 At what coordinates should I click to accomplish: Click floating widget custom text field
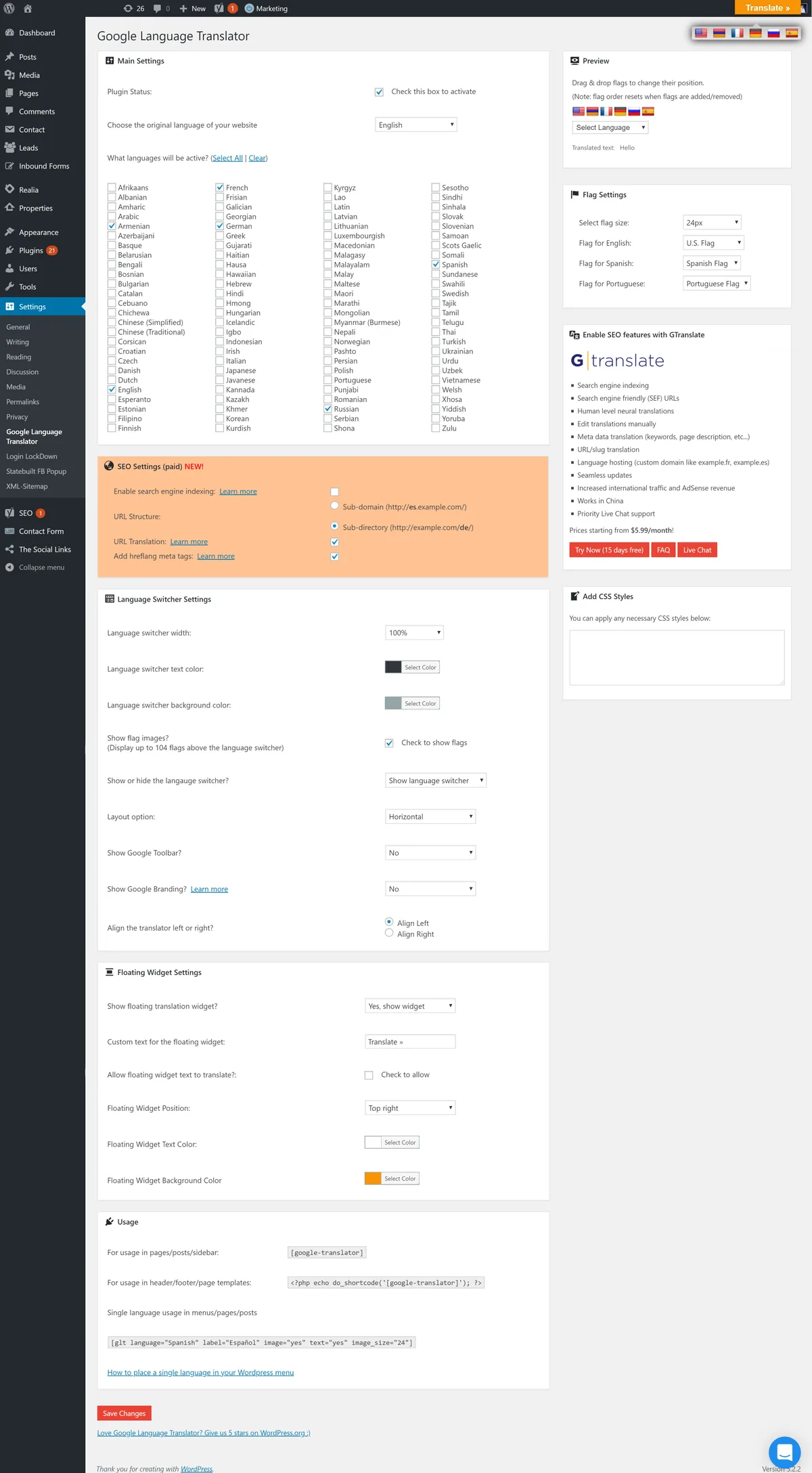pos(410,1041)
